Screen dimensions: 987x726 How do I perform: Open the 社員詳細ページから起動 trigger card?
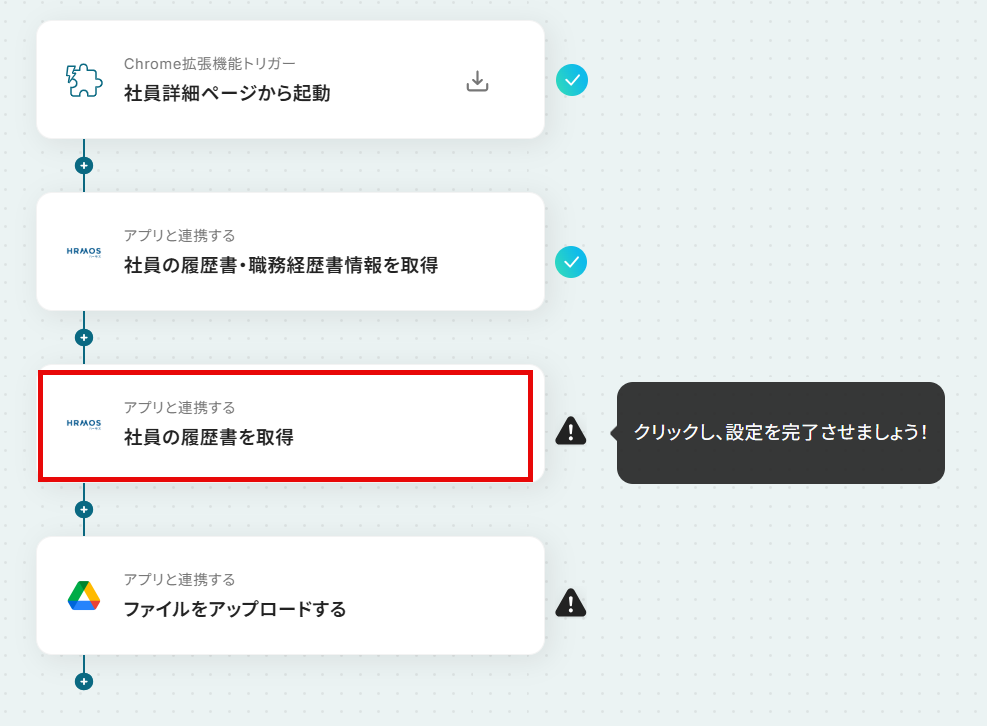tap(290, 80)
